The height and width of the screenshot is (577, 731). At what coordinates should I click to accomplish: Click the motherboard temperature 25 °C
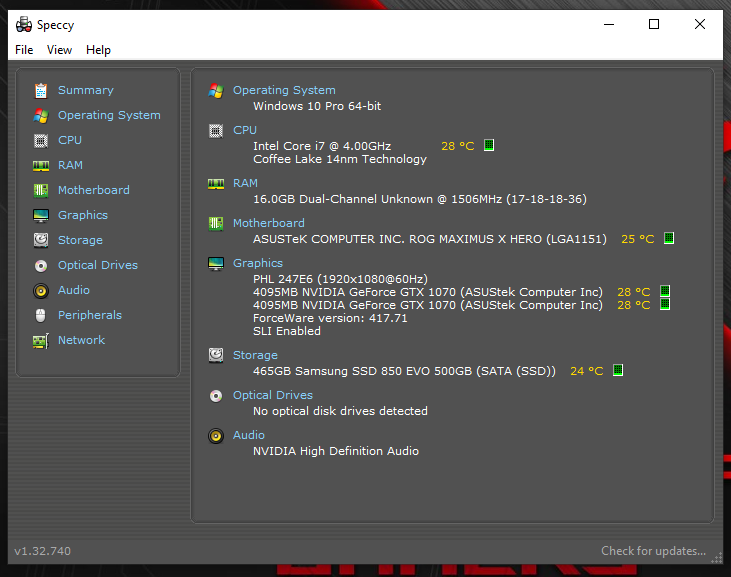pos(638,239)
